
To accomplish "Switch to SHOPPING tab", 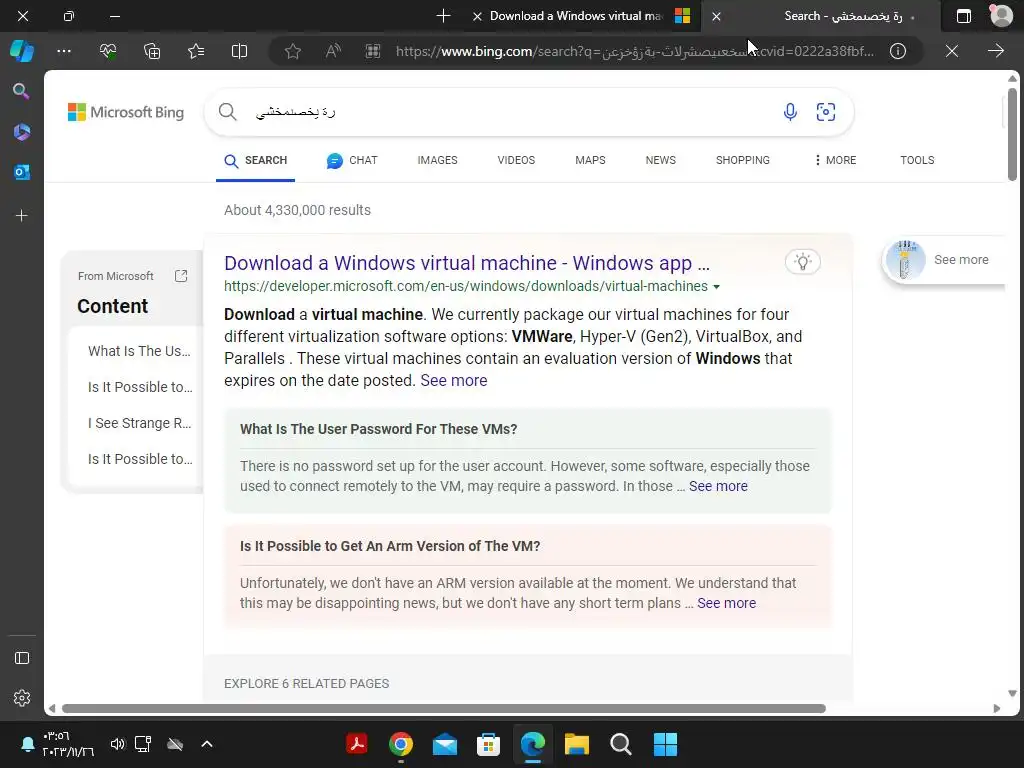I will [743, 160].
